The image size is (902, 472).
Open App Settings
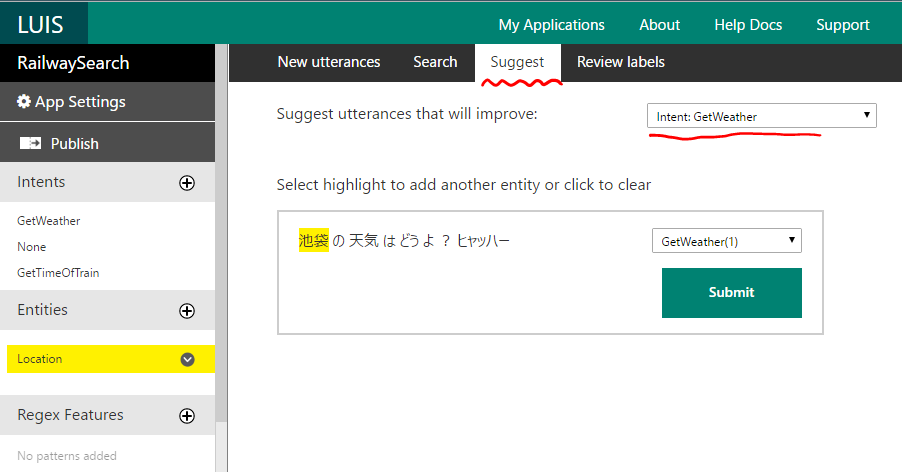click(108, 102)
